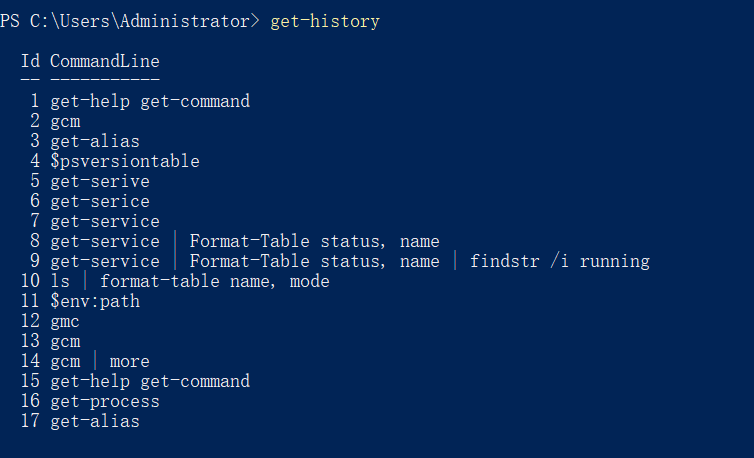This screenshot has height=458, width=754.
Task: Click the CommandLine column header
Action: 104,61
